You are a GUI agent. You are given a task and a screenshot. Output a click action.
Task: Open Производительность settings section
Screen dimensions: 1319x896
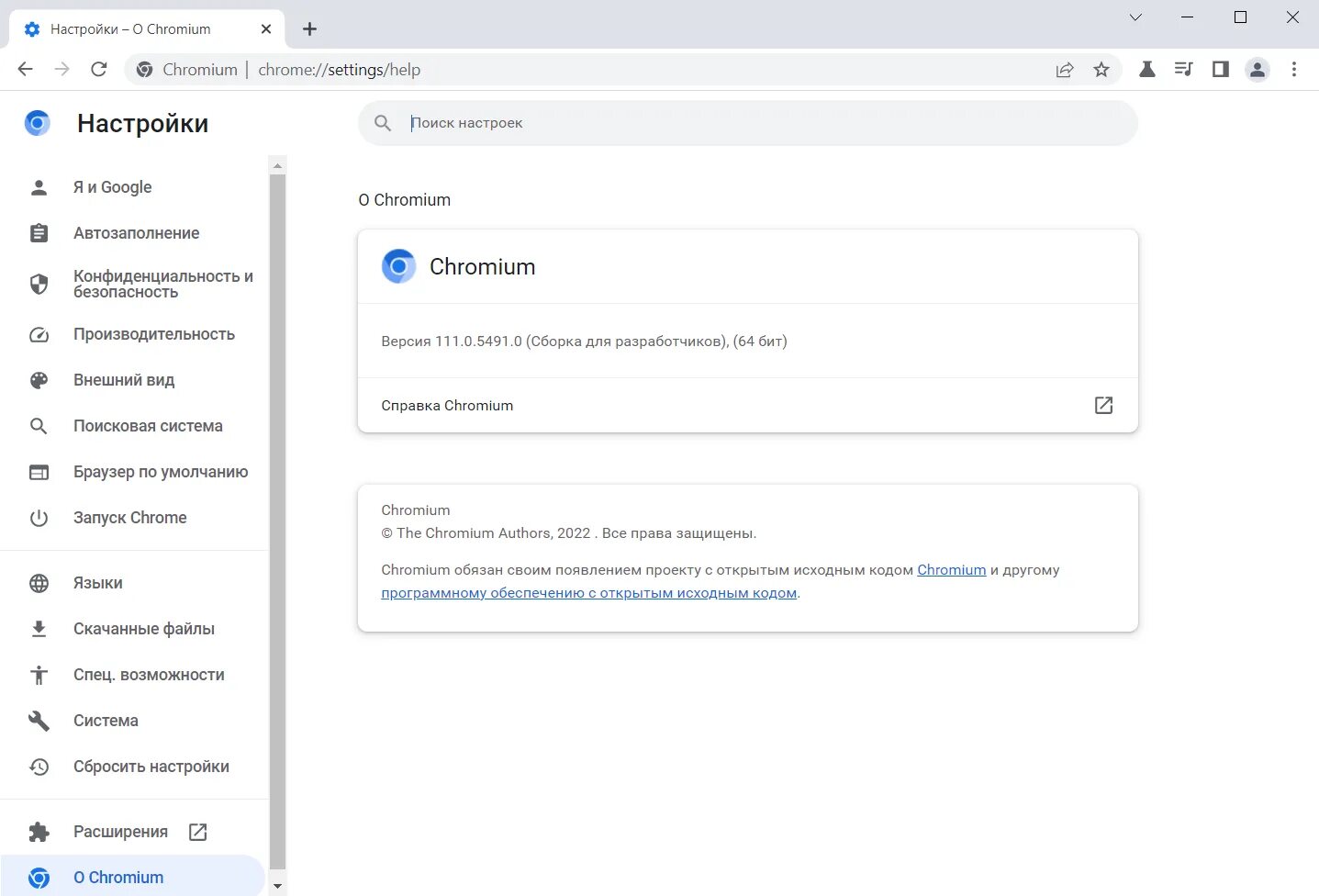pos(133,334)
